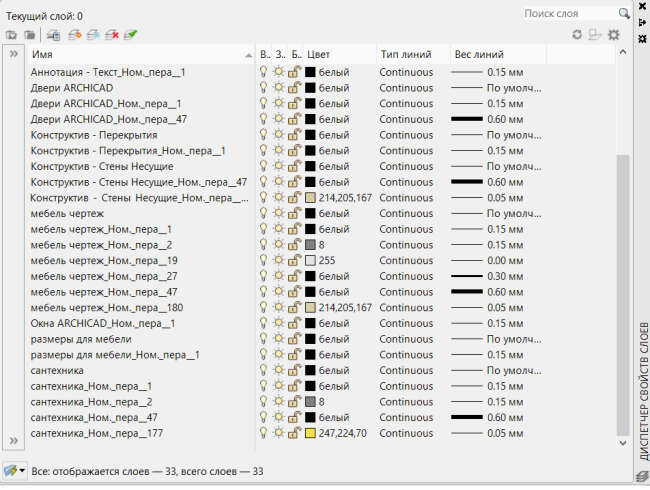Click the Set Current layer green checkmark icon
The image size is (650, 490).
click(131, 35)
